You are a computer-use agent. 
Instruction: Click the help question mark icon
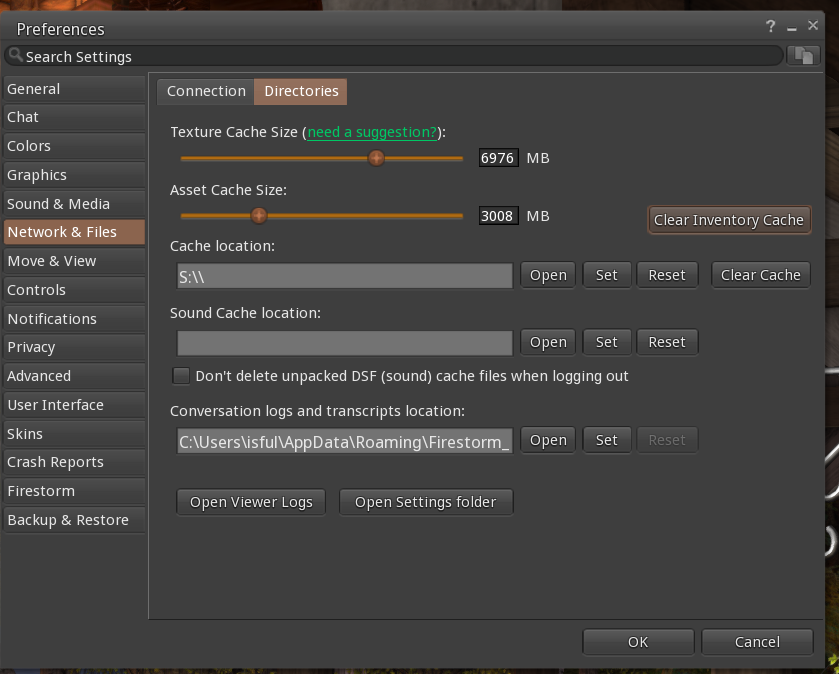tap(771, 26)
